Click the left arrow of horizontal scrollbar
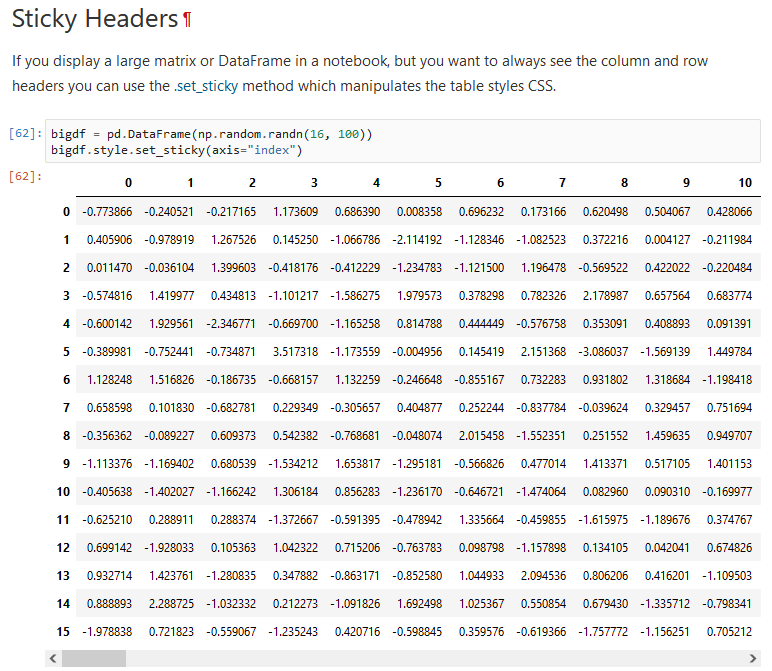Image resolution: width=772 pixels, height=671 pixels. (x=53, y=658)
